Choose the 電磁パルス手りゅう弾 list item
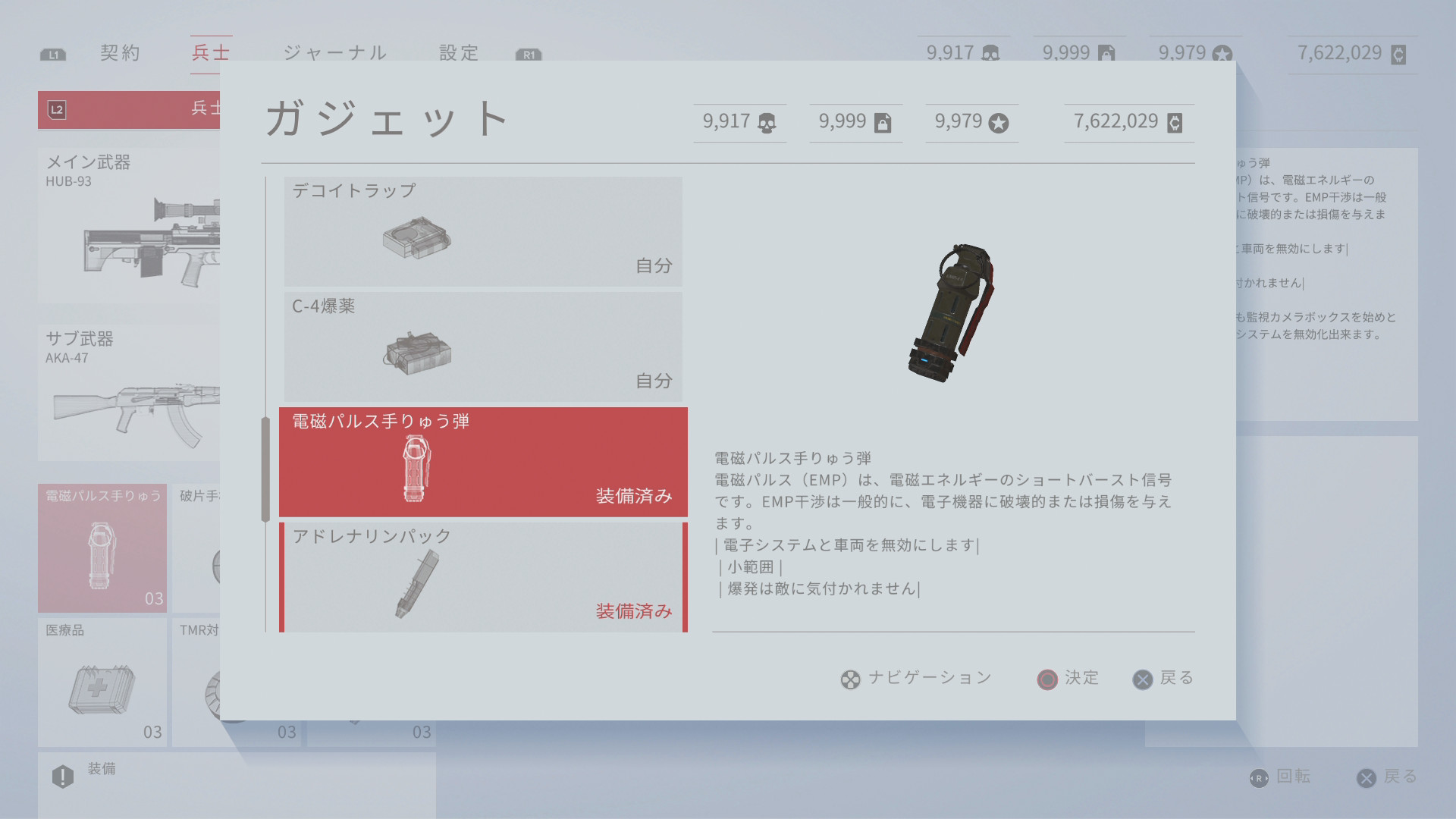 483,462
